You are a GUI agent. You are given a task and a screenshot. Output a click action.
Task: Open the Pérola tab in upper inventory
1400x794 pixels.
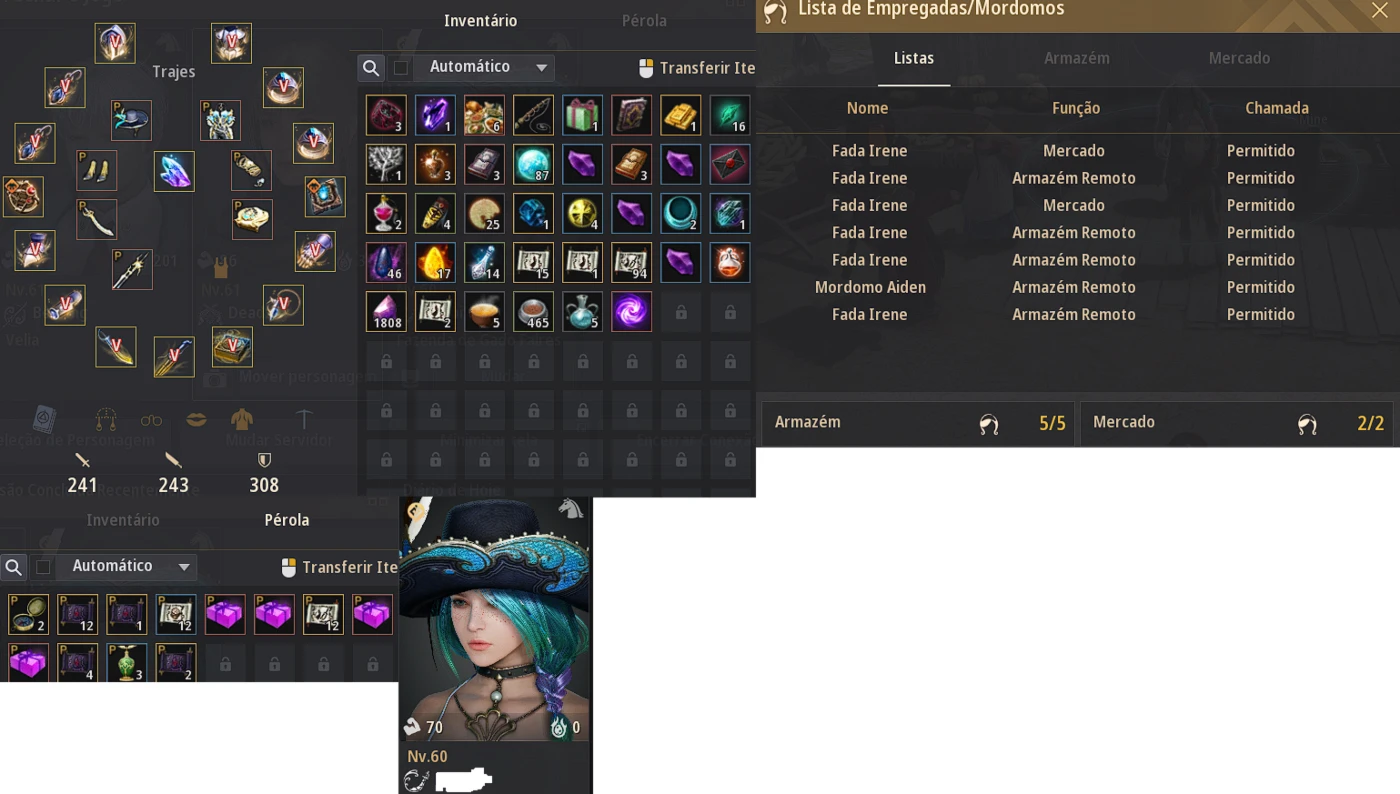coord(644,21)
